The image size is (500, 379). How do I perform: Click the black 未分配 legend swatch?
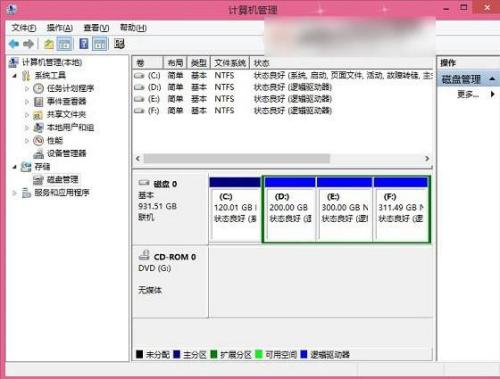pos(139,354)
